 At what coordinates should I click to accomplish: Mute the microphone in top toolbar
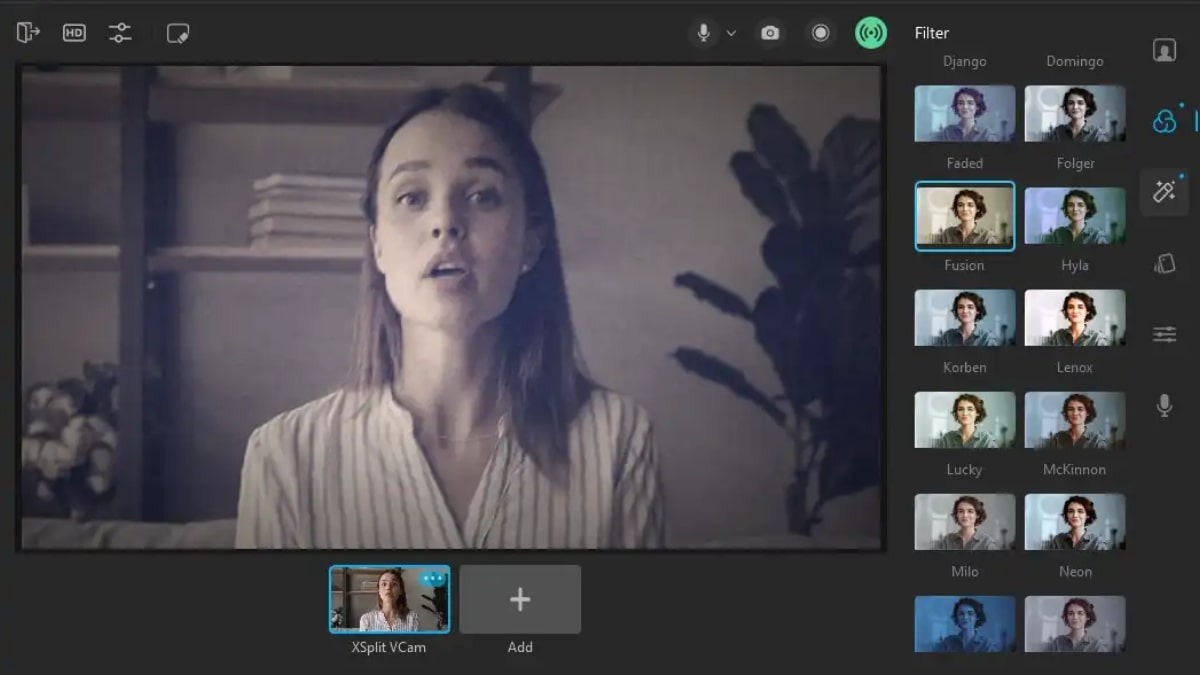click(x=703, y=33)
